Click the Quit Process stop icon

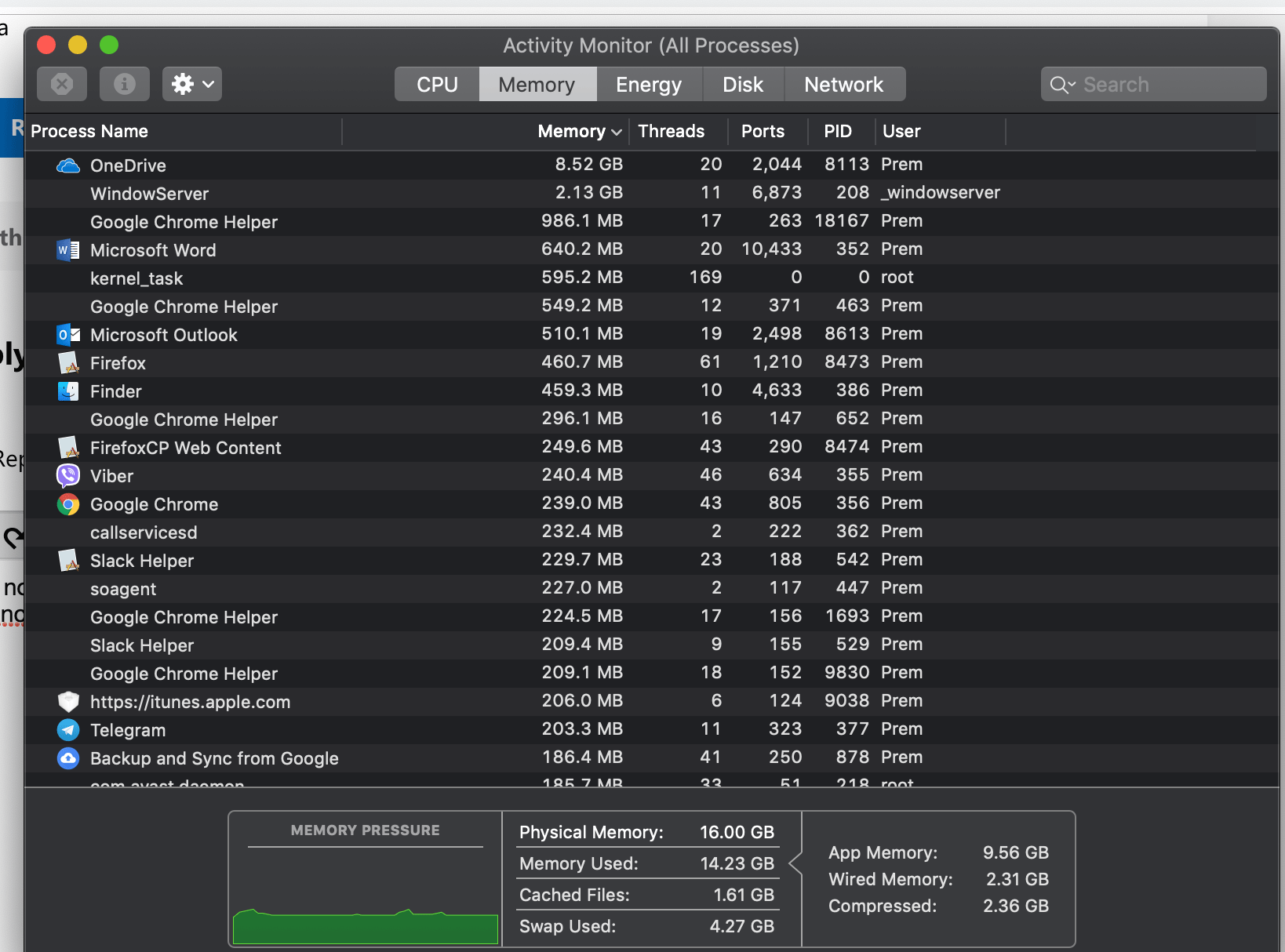click(62, 84)
